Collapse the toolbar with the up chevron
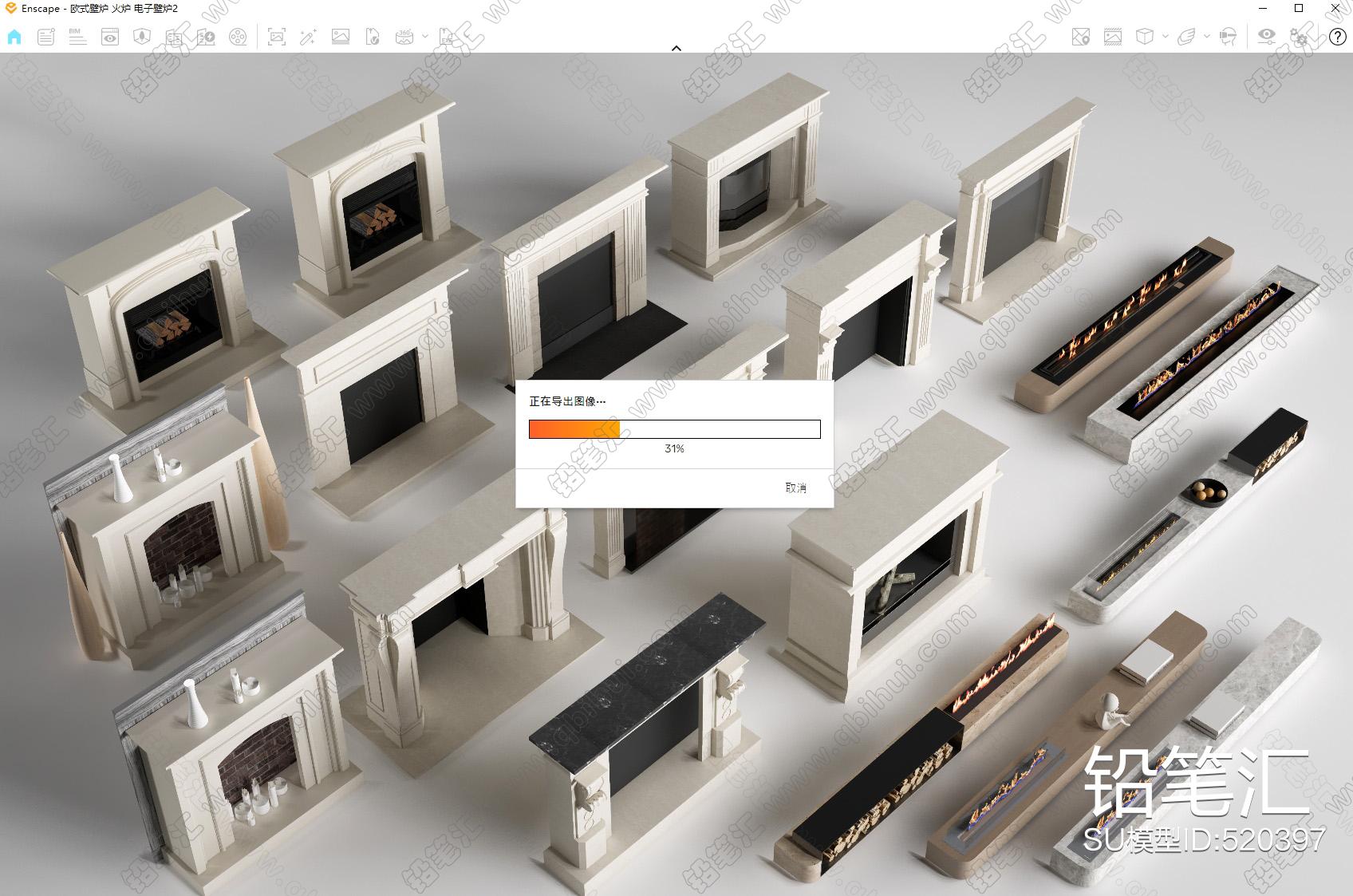This screenshot has width=1353, height=896. coord(676,48)
